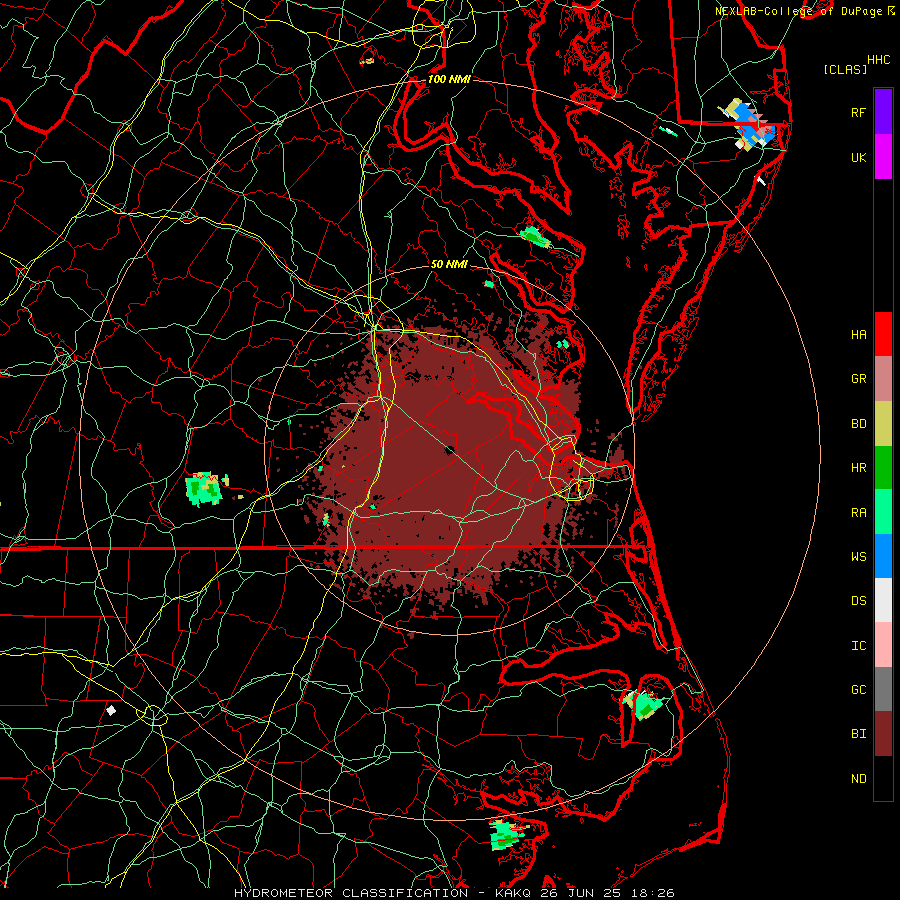This screenshot has height=900, width=900.
Task: Click the 'UK' legend label
Action: click(858, 157)
